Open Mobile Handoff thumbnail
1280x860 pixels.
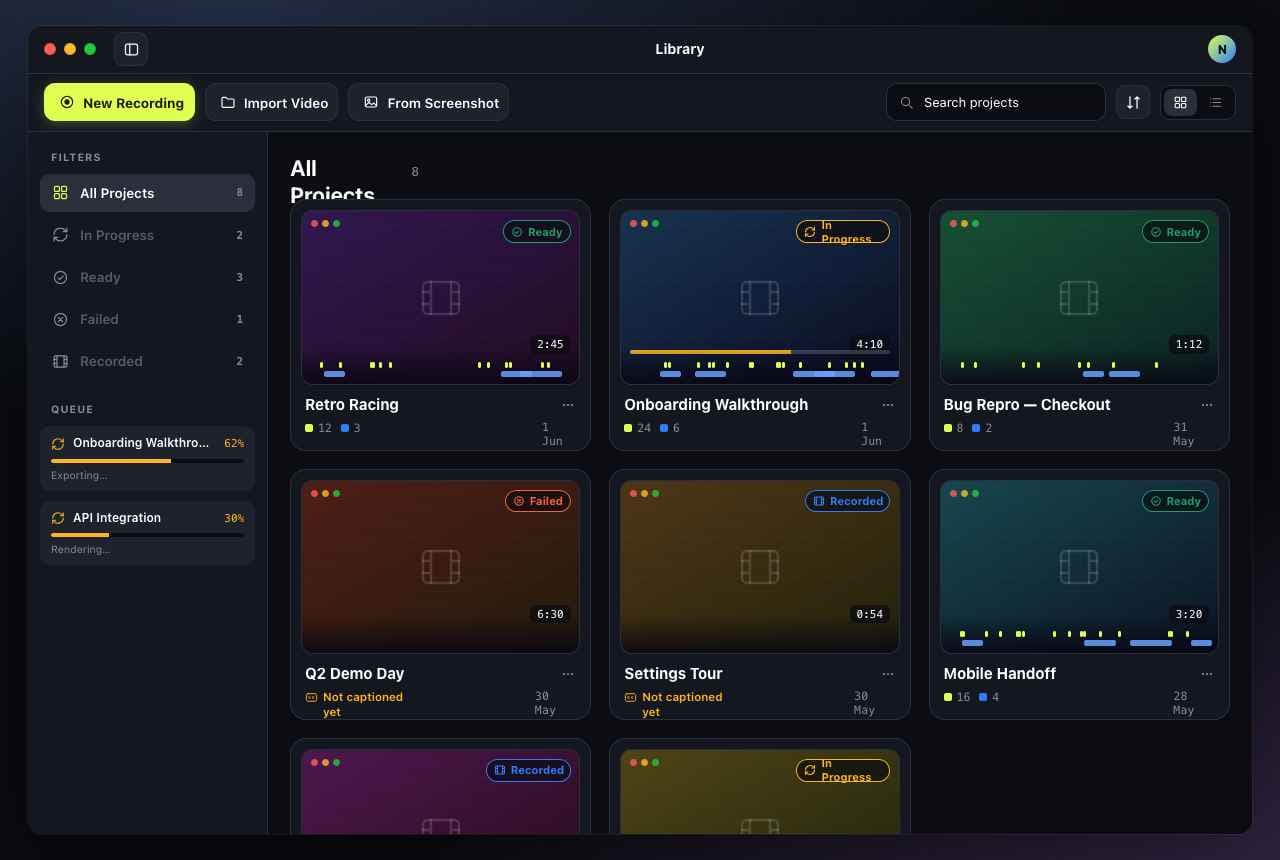pos(1079,566)
